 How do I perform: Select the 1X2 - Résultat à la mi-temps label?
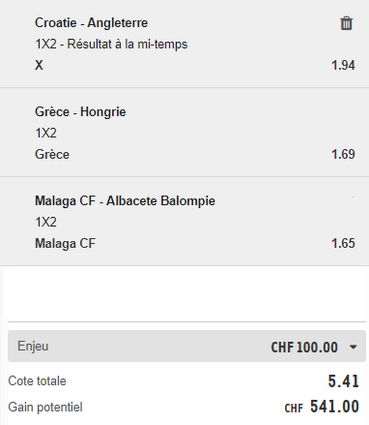(111, 44)
